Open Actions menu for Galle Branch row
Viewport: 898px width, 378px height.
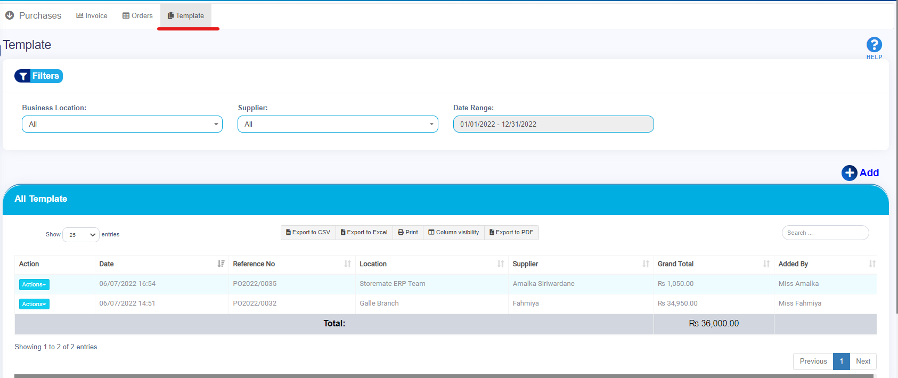pyautogui.click(x=34, y=304)
